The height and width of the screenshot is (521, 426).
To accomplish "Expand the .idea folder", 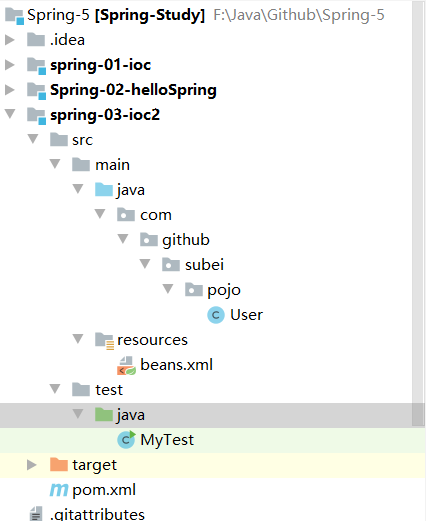I will pyautogui.click(x=10, y=40).
